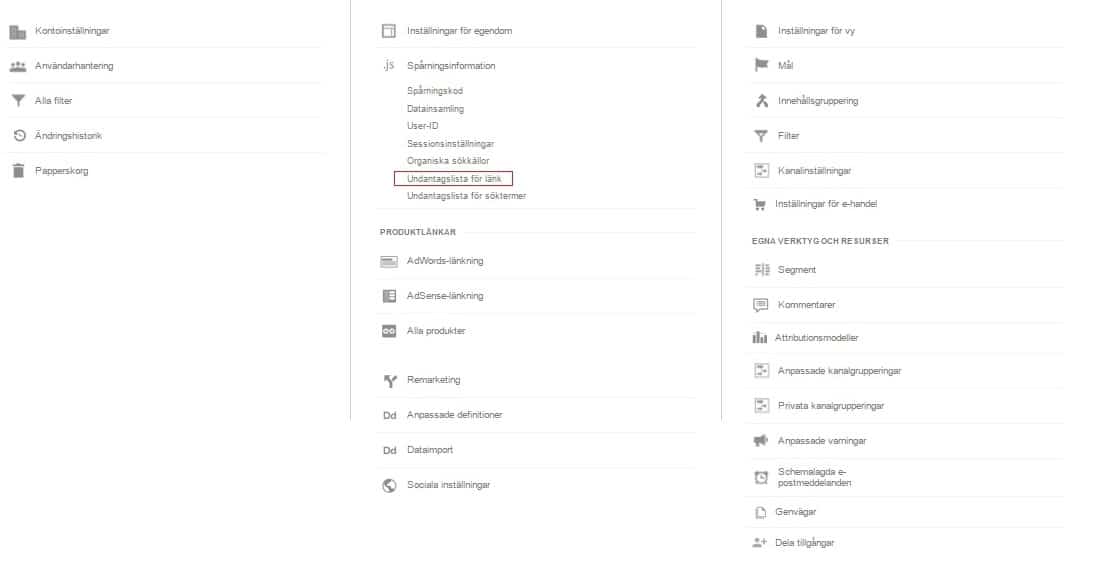Click the Kommentarer speech bubble icon

pos(760,305)
